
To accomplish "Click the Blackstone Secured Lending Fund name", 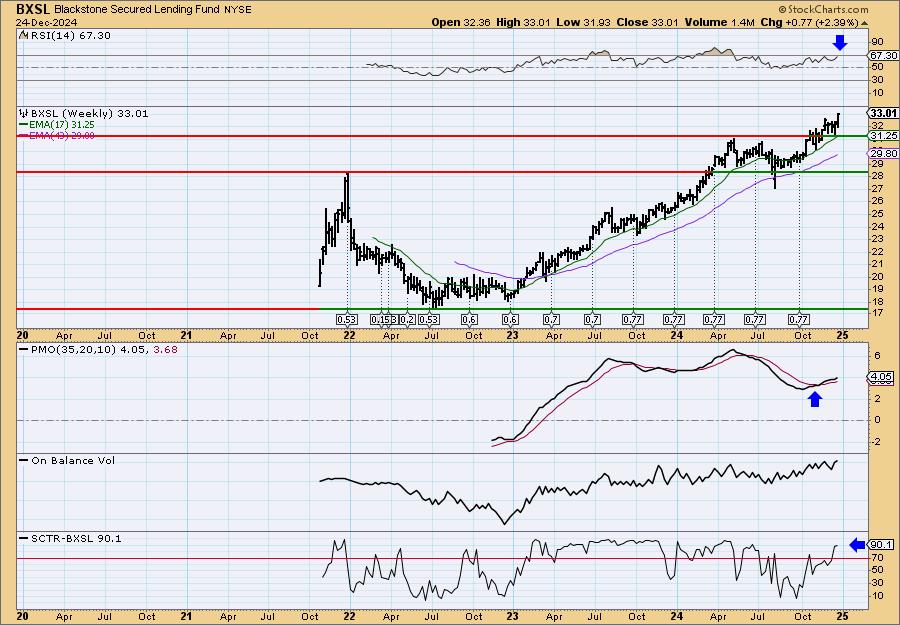I will tap(137, 10).
